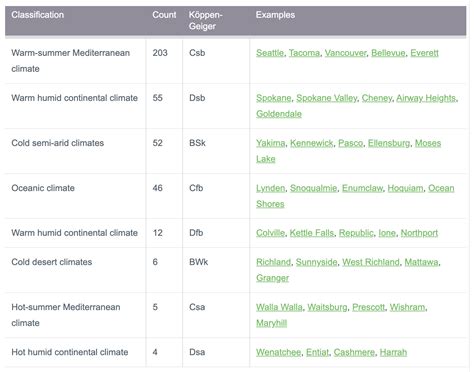Image resolution: width=474 pixels, height=372 pixels.
Task: Click the West Richland link
Action: [371, 262]
